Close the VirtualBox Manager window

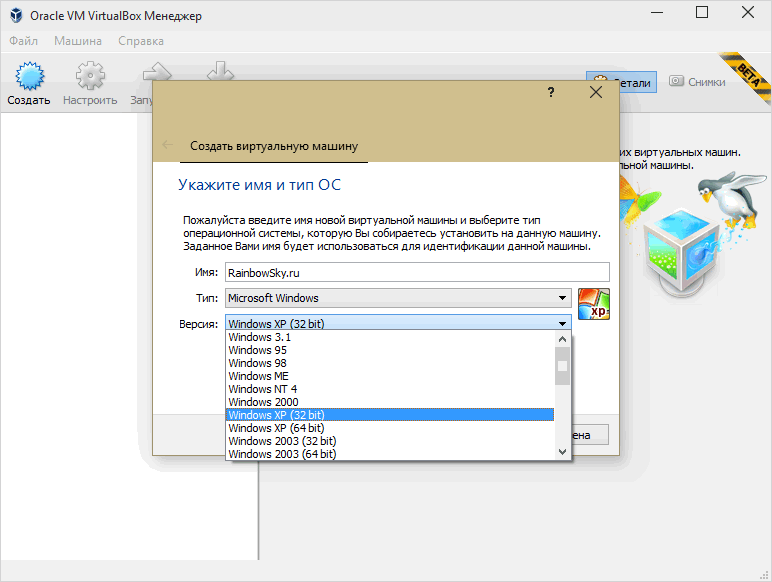tap(747, 13)
